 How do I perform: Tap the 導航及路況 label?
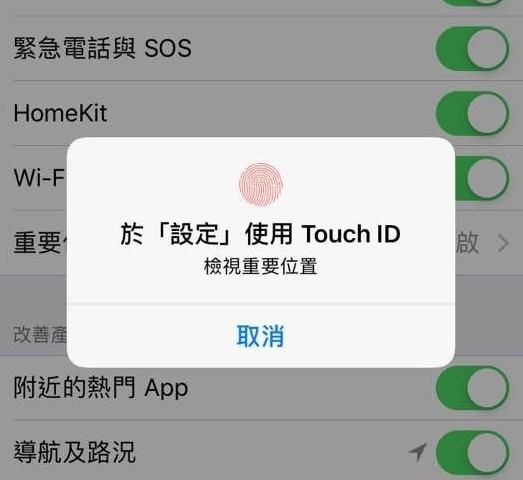pos(74,452)
